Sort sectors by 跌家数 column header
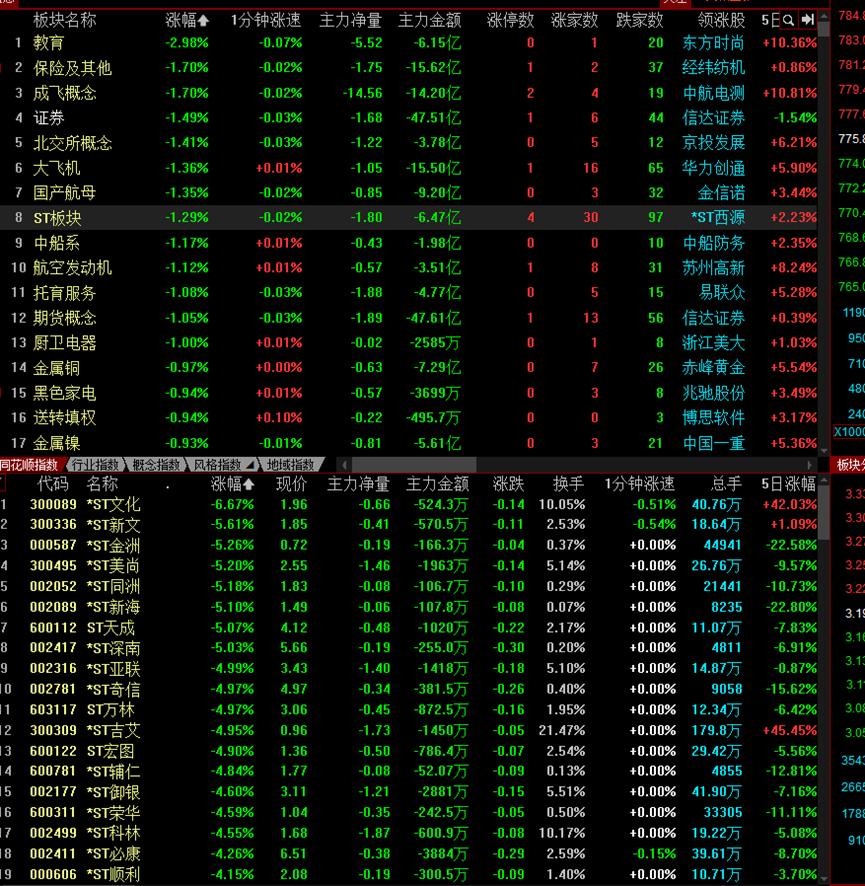Viewport: 865px width, 886px height. click(x=640, y=21)
